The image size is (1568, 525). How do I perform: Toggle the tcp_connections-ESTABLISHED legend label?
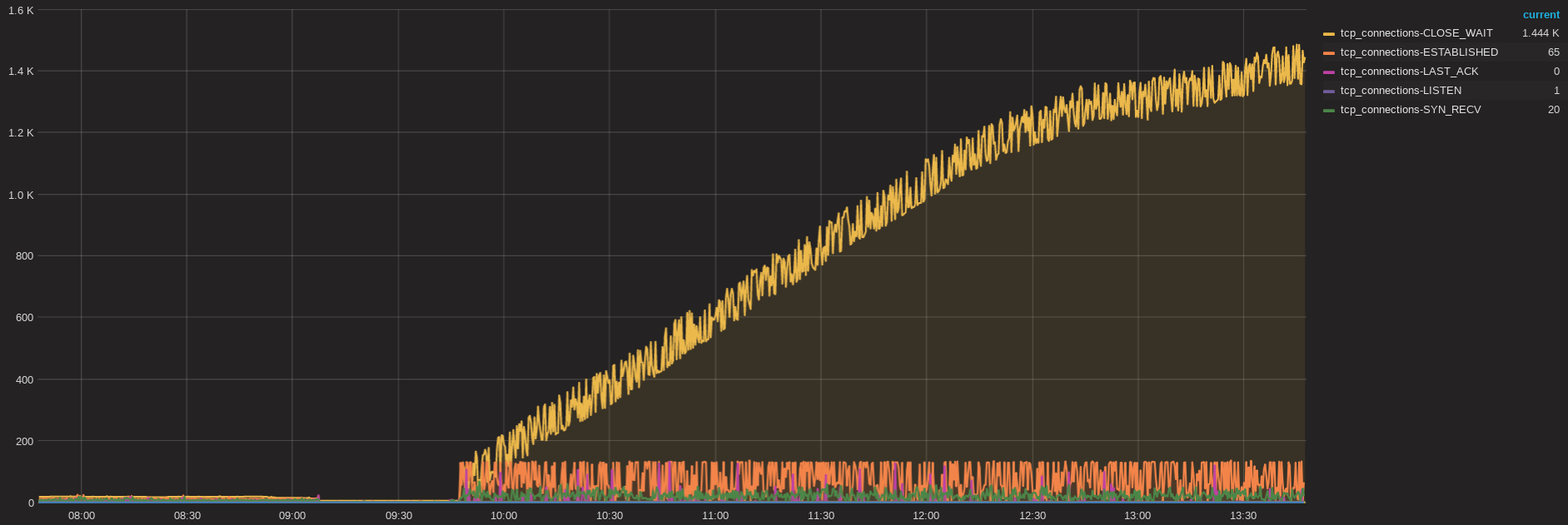tap(1419, 52)
